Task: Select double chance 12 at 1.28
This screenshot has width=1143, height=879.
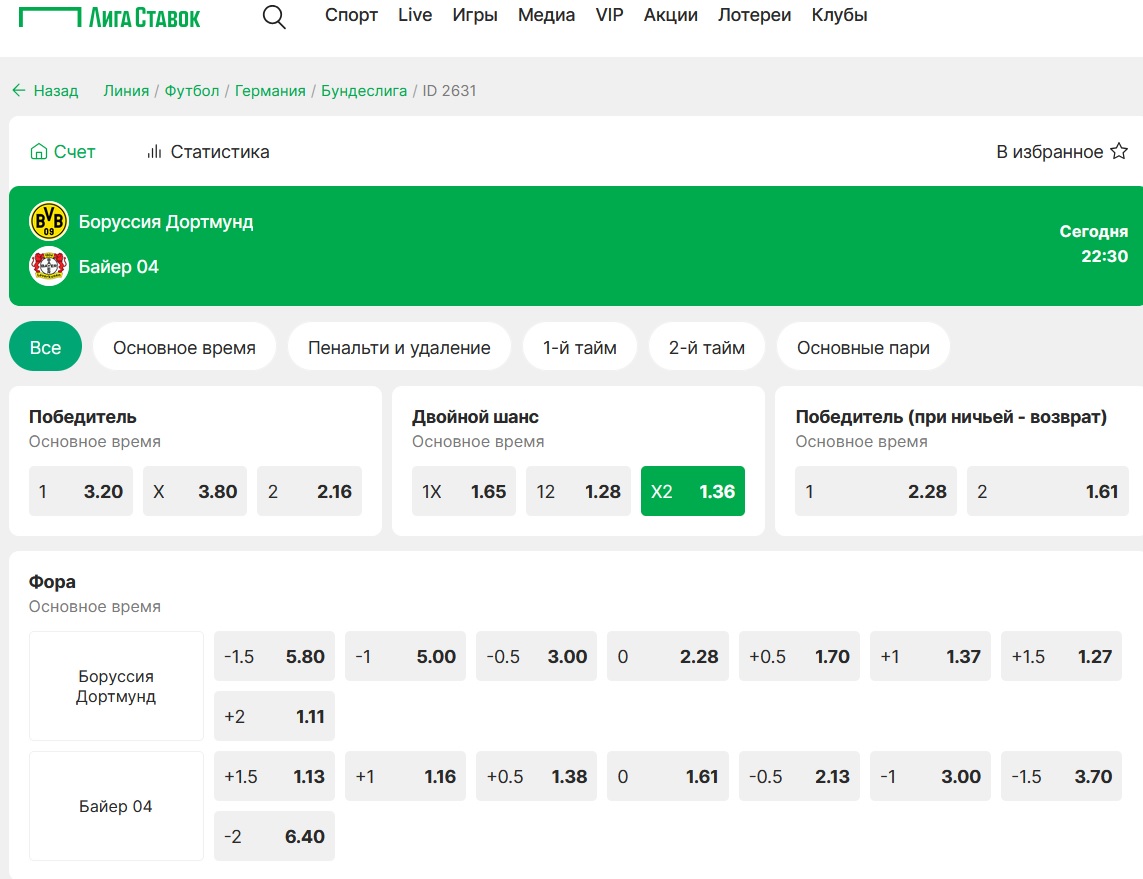Action: (578, 491)
